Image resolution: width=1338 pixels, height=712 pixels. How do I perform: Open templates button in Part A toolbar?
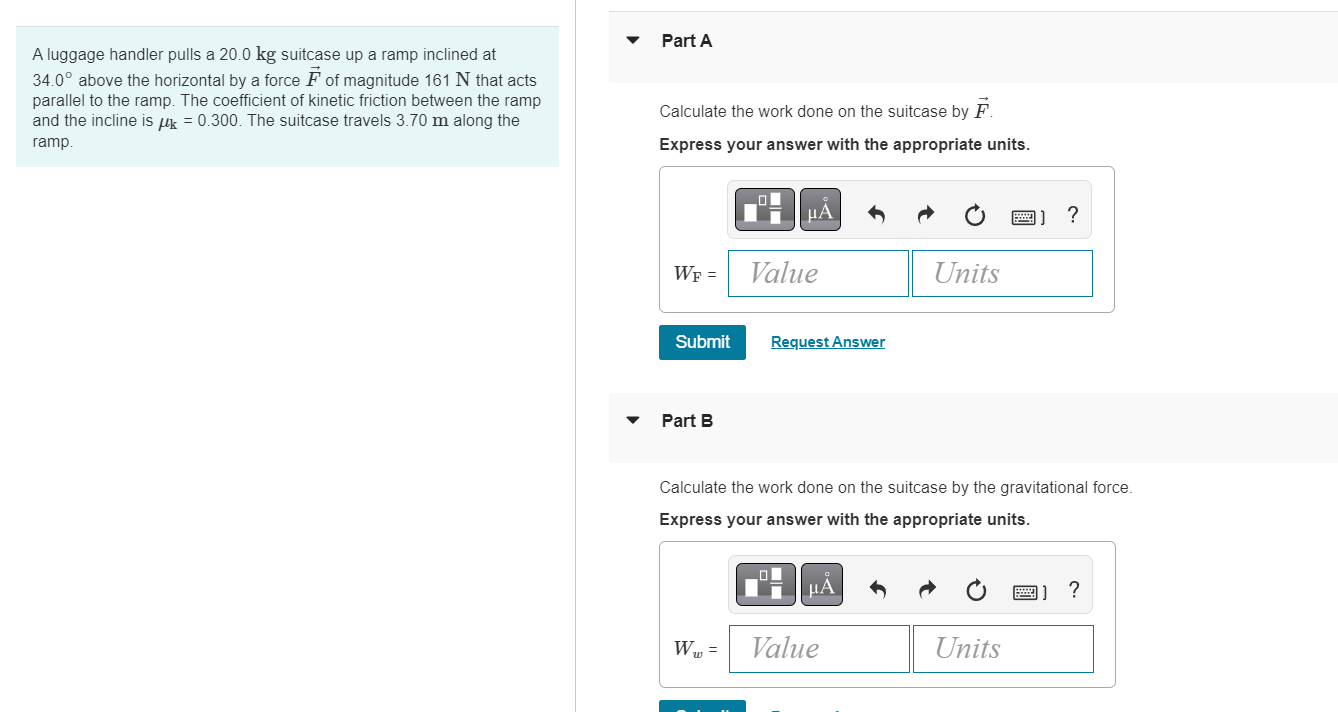point(766,210)
